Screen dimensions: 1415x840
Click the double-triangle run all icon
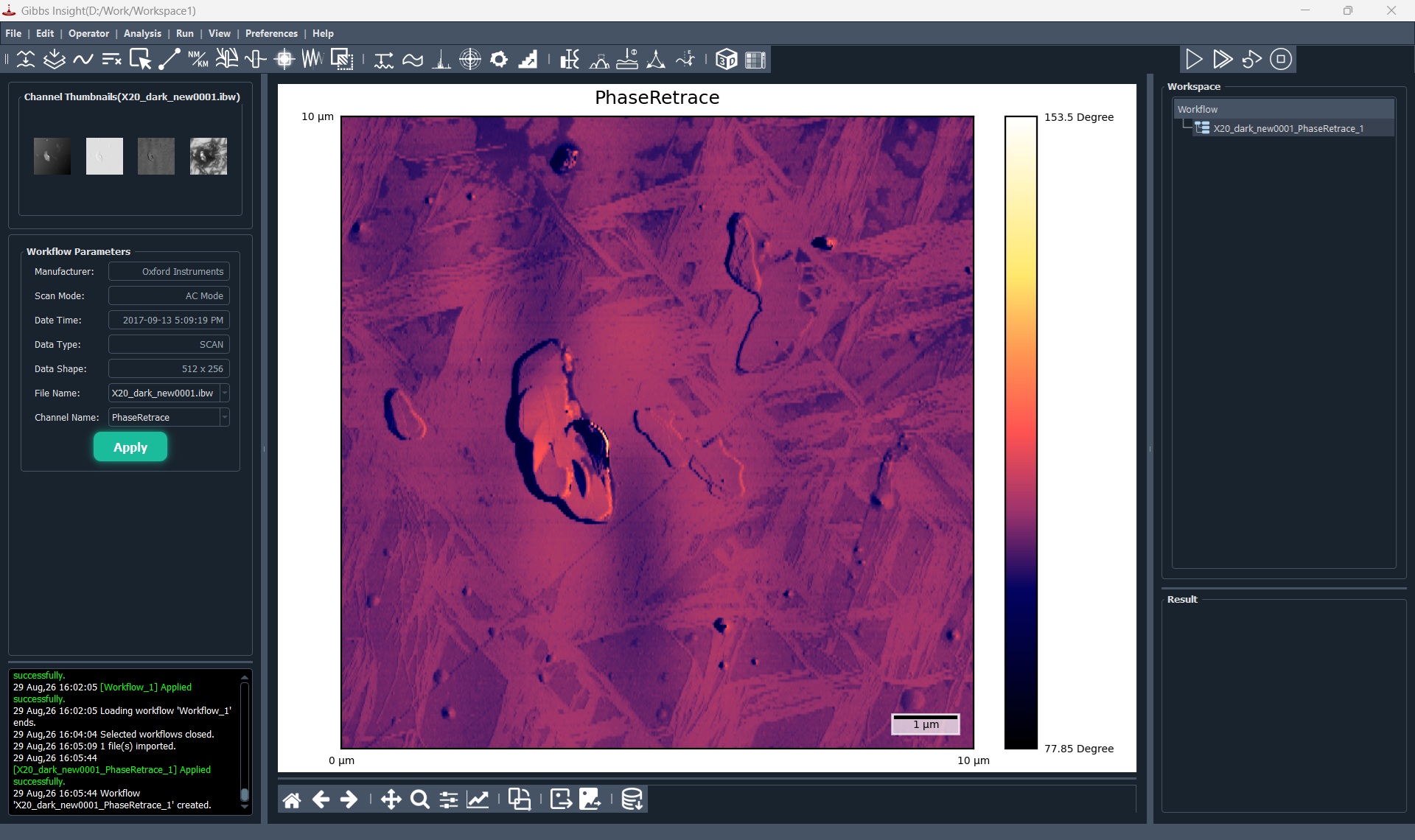coord(1223,59)
